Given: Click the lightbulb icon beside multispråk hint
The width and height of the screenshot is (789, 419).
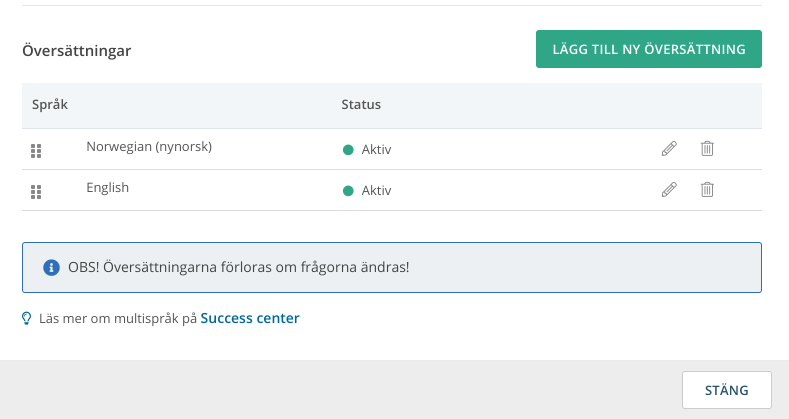Looking at the screenshot, I should tap(27, 318).
